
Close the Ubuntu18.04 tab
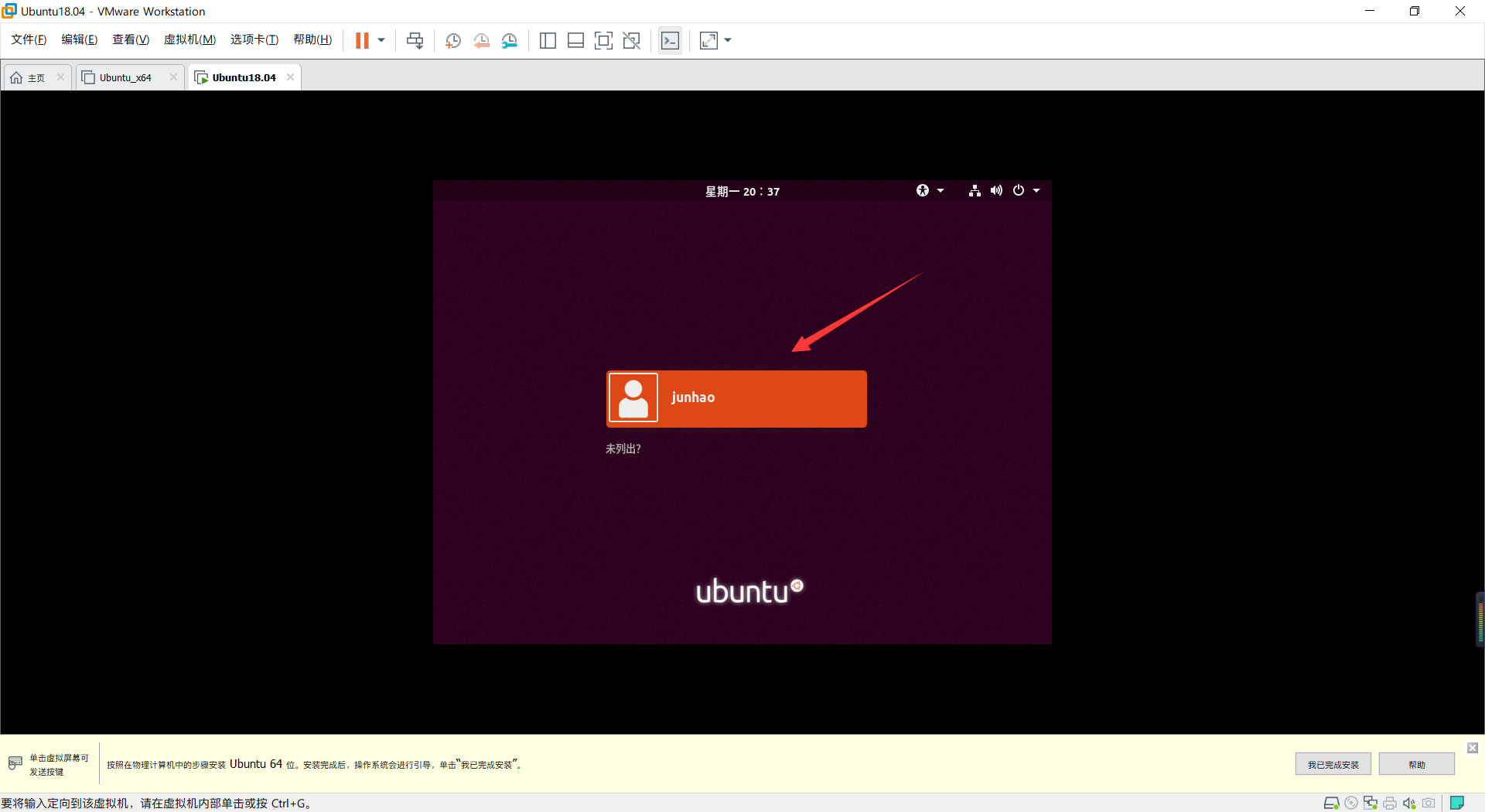tap(290, 77)
